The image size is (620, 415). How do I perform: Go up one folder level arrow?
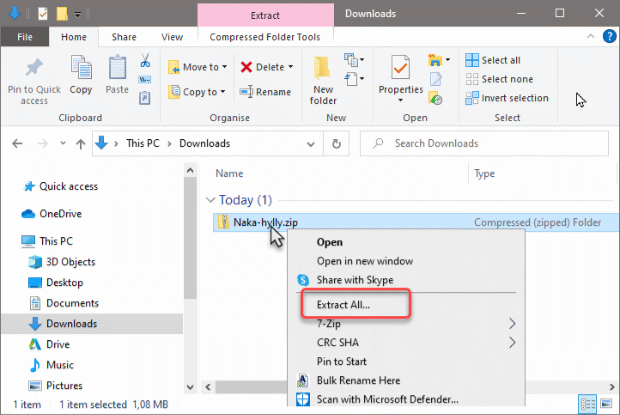pos(80,144)
